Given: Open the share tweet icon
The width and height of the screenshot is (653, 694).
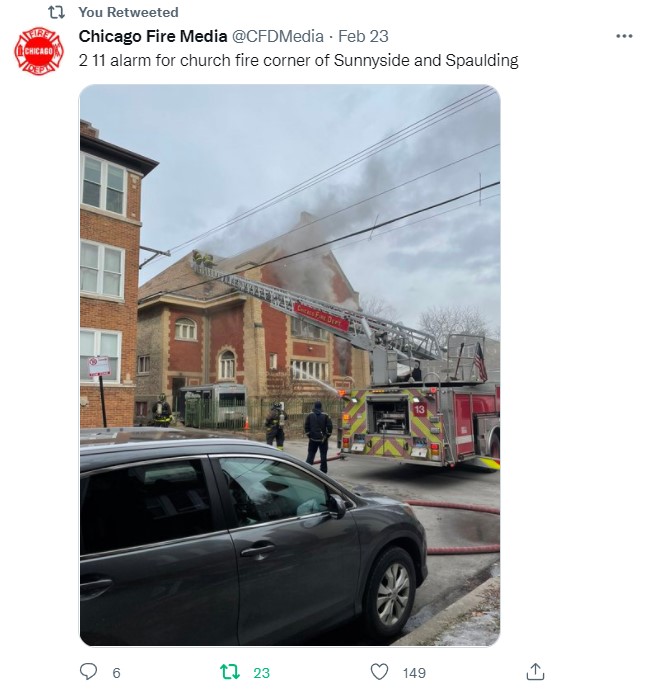Looking at the screenshot, I should click(x=535, y=671).
